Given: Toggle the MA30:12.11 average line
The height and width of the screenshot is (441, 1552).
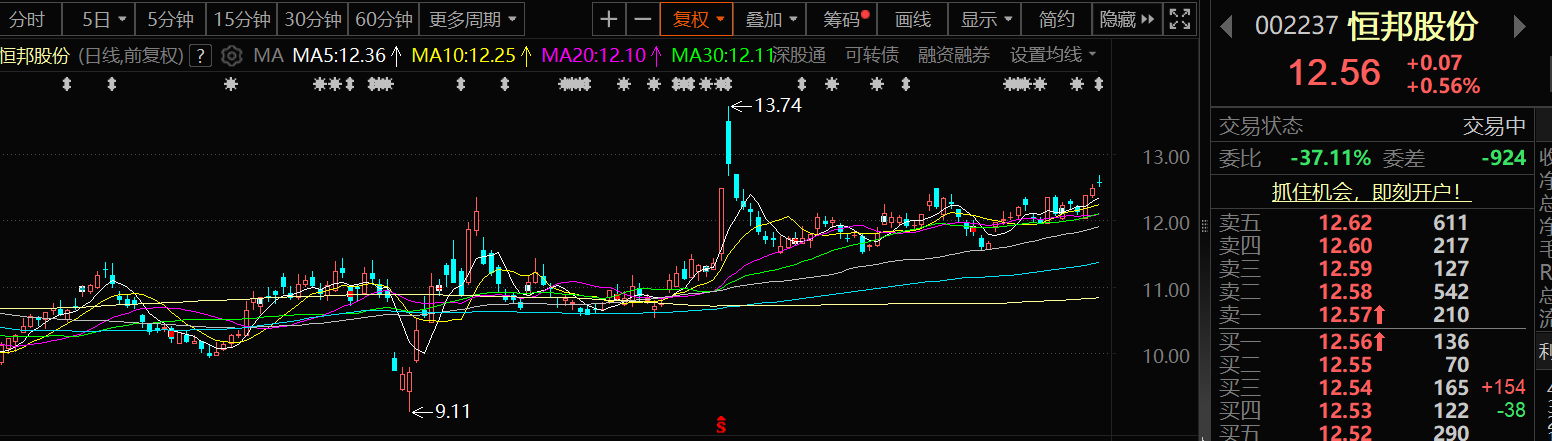Looking at the screenshot, I should (720, 55).
